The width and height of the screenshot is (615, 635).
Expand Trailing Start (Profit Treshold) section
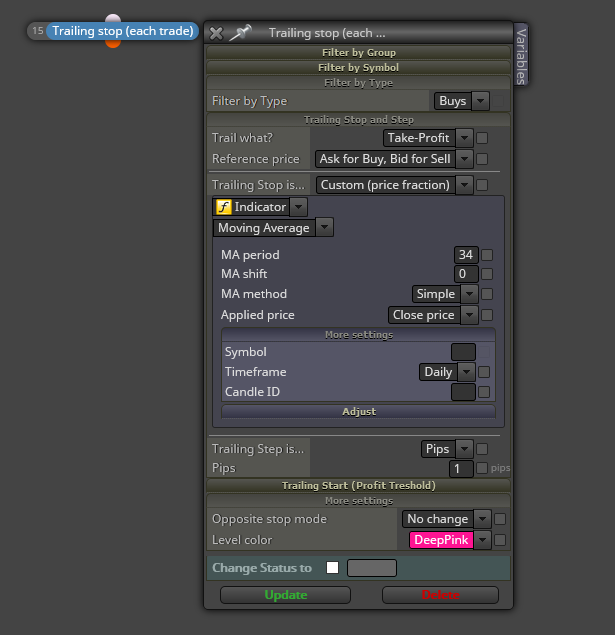click(358, 486)
